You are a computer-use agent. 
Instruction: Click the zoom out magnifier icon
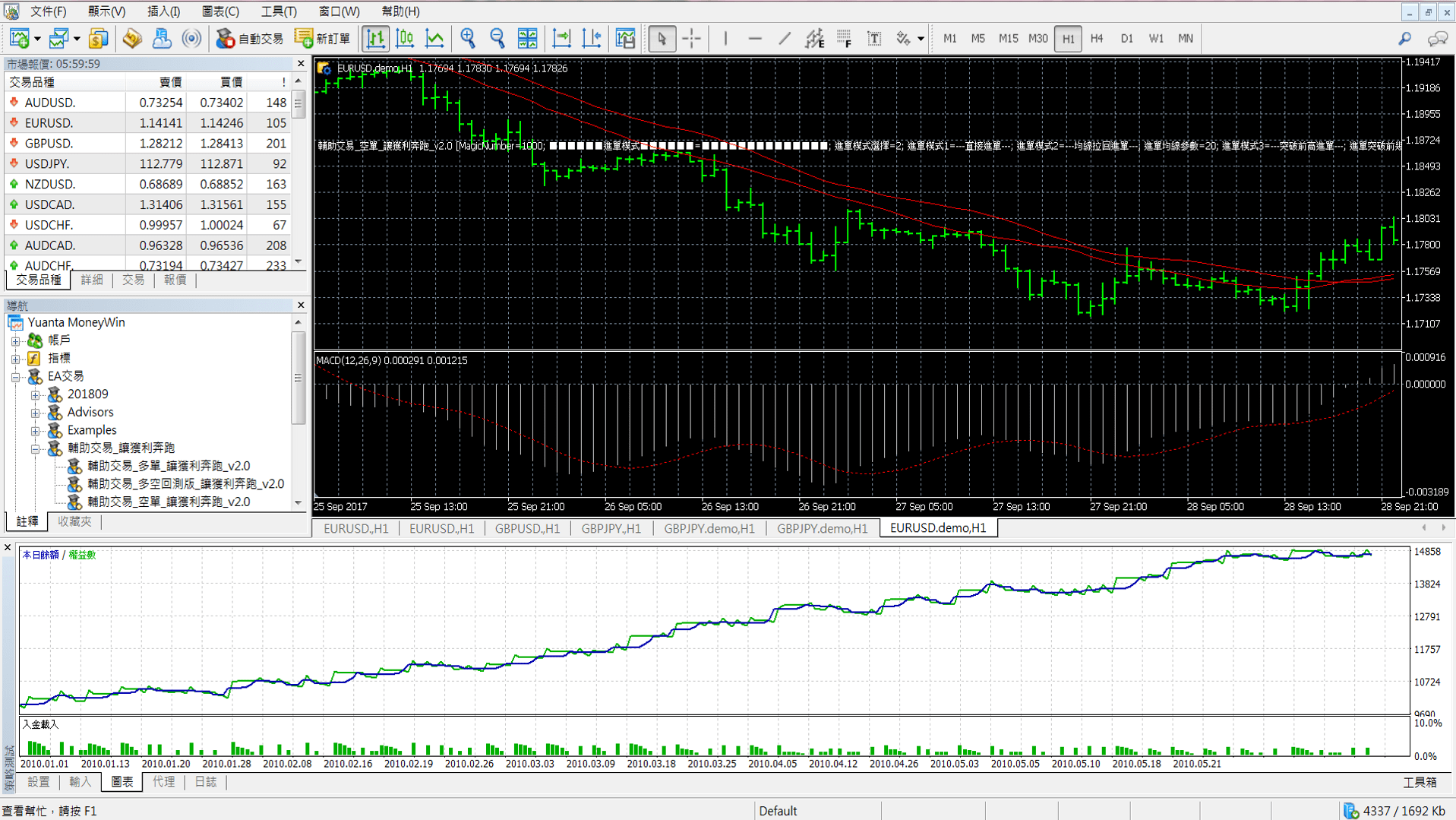tap(497, 39)
